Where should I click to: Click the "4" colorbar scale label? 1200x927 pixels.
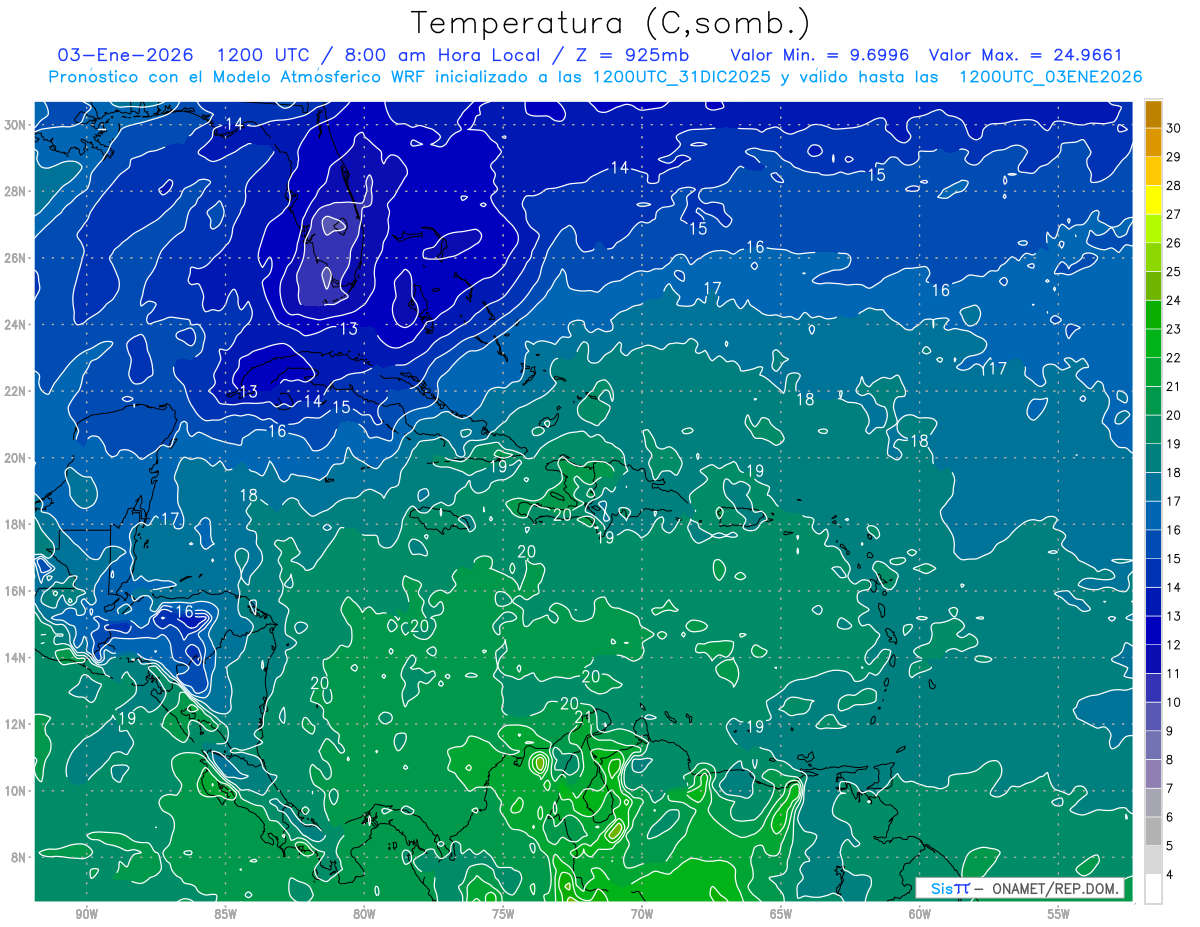(1172, 875)
